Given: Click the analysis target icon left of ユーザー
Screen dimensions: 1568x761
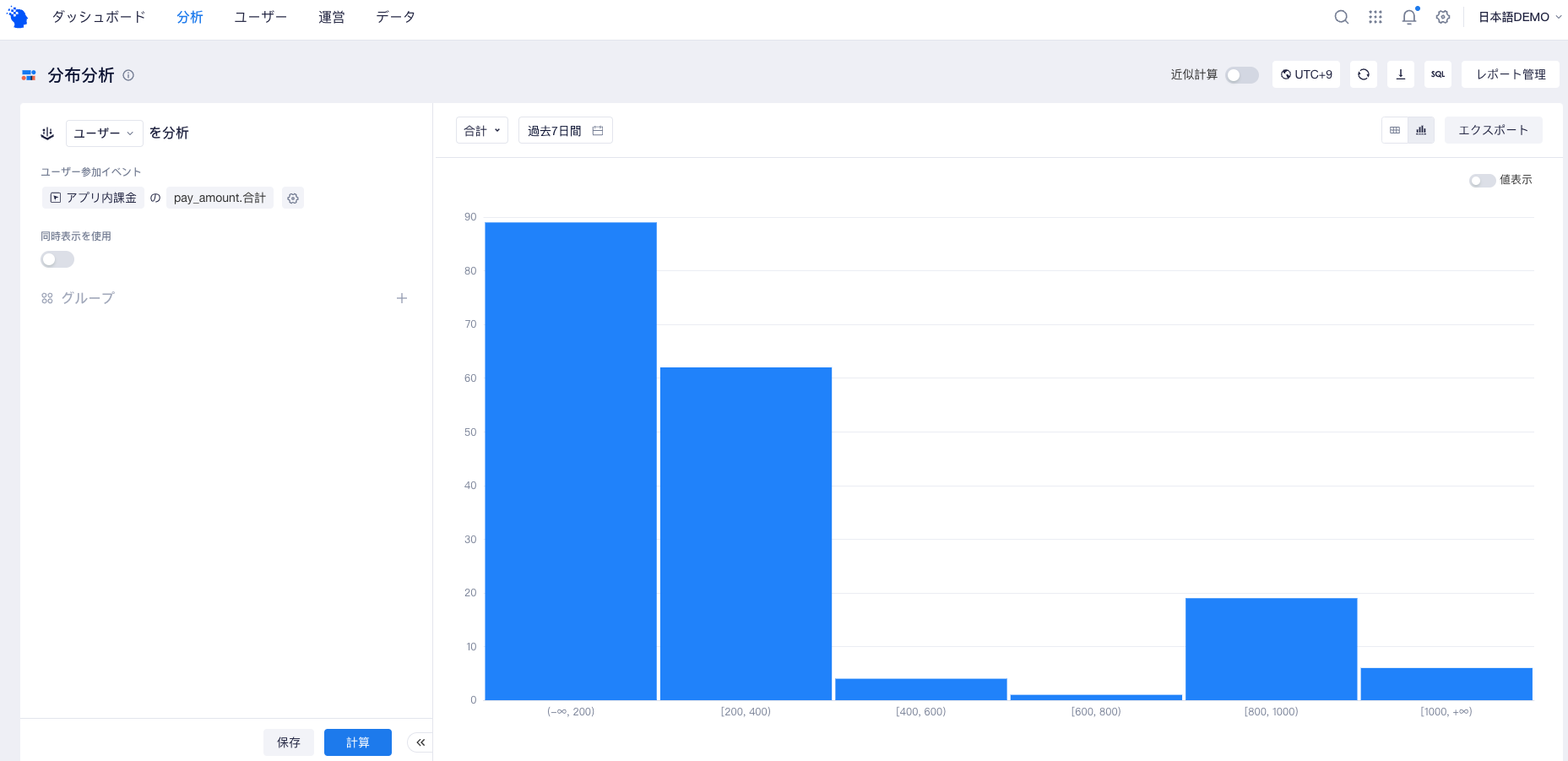Looking at the screenshot, I should pos(47,133).
